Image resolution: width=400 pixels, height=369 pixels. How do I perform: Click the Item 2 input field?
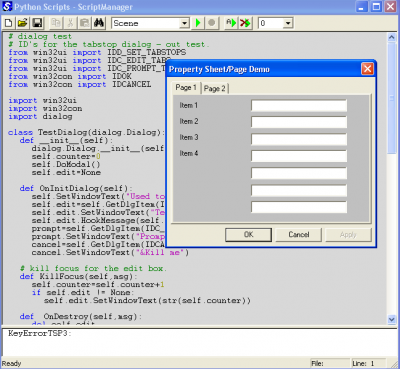click(299, 122)
